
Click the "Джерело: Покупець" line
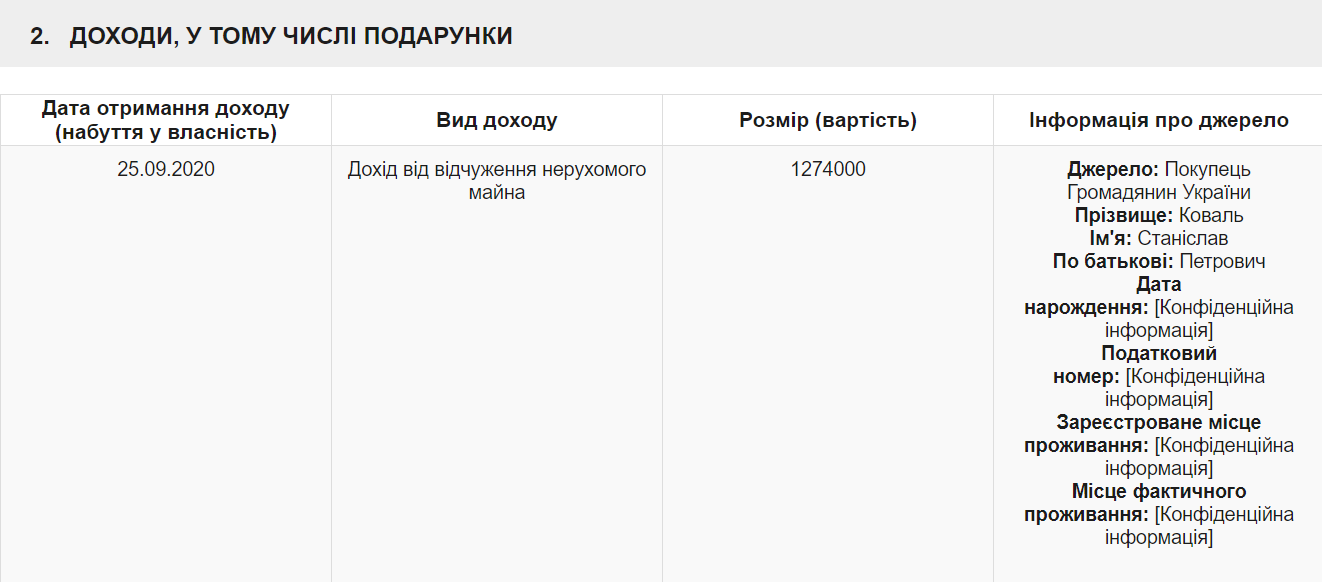[x=1158, y=170]
